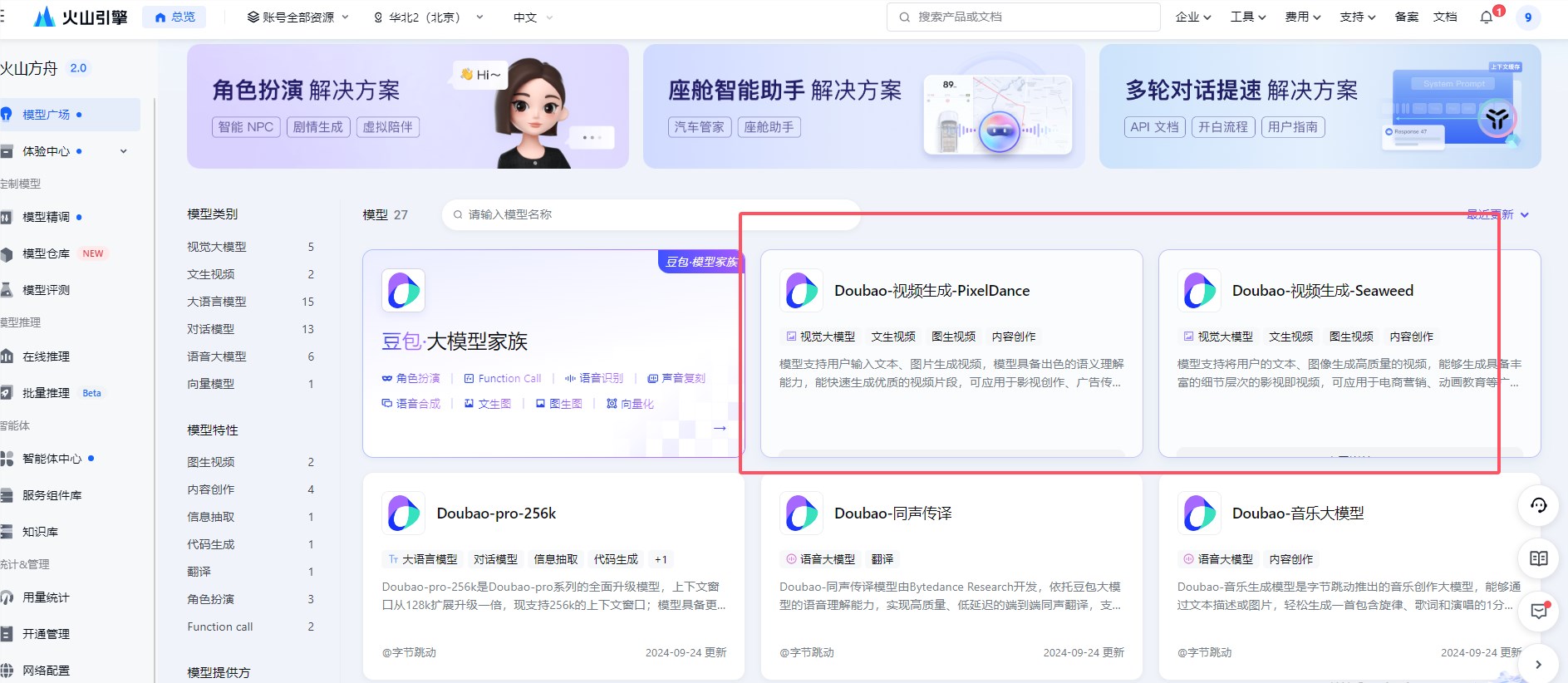Focus the 请输入模型名称 search field
1568x683 pixels.
[651, 214]
